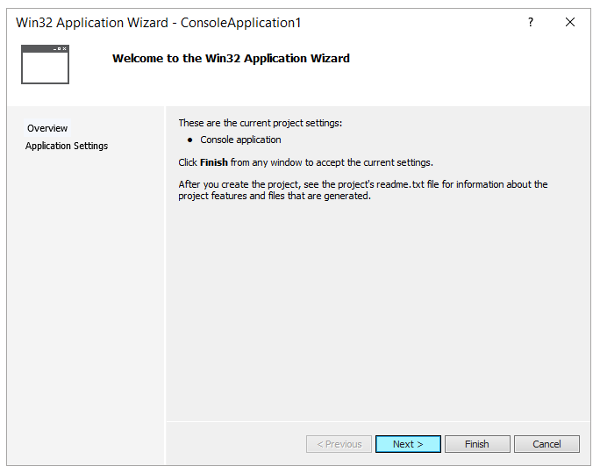The height and width of the screenshot is (473, 600).
Task: Go to the next wizard step
Action: [408, 444]
